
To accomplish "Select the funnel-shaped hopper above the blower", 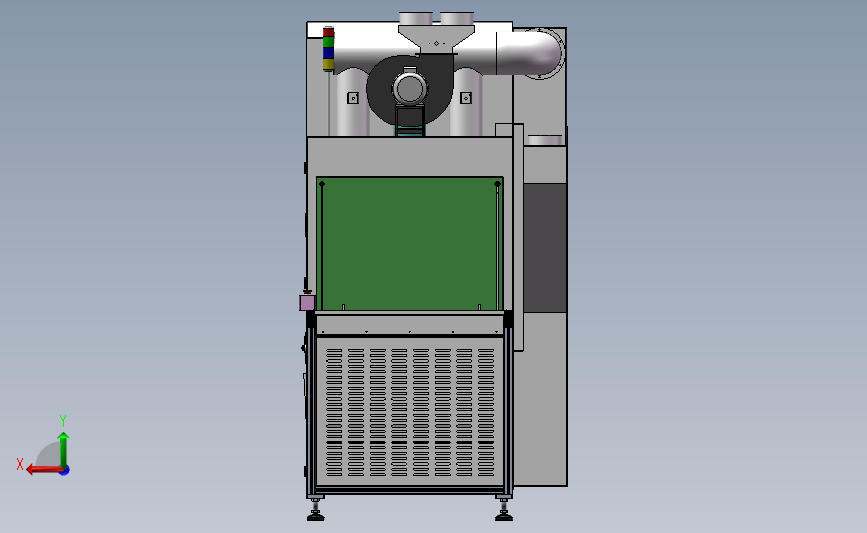I will tap(437, 39).
